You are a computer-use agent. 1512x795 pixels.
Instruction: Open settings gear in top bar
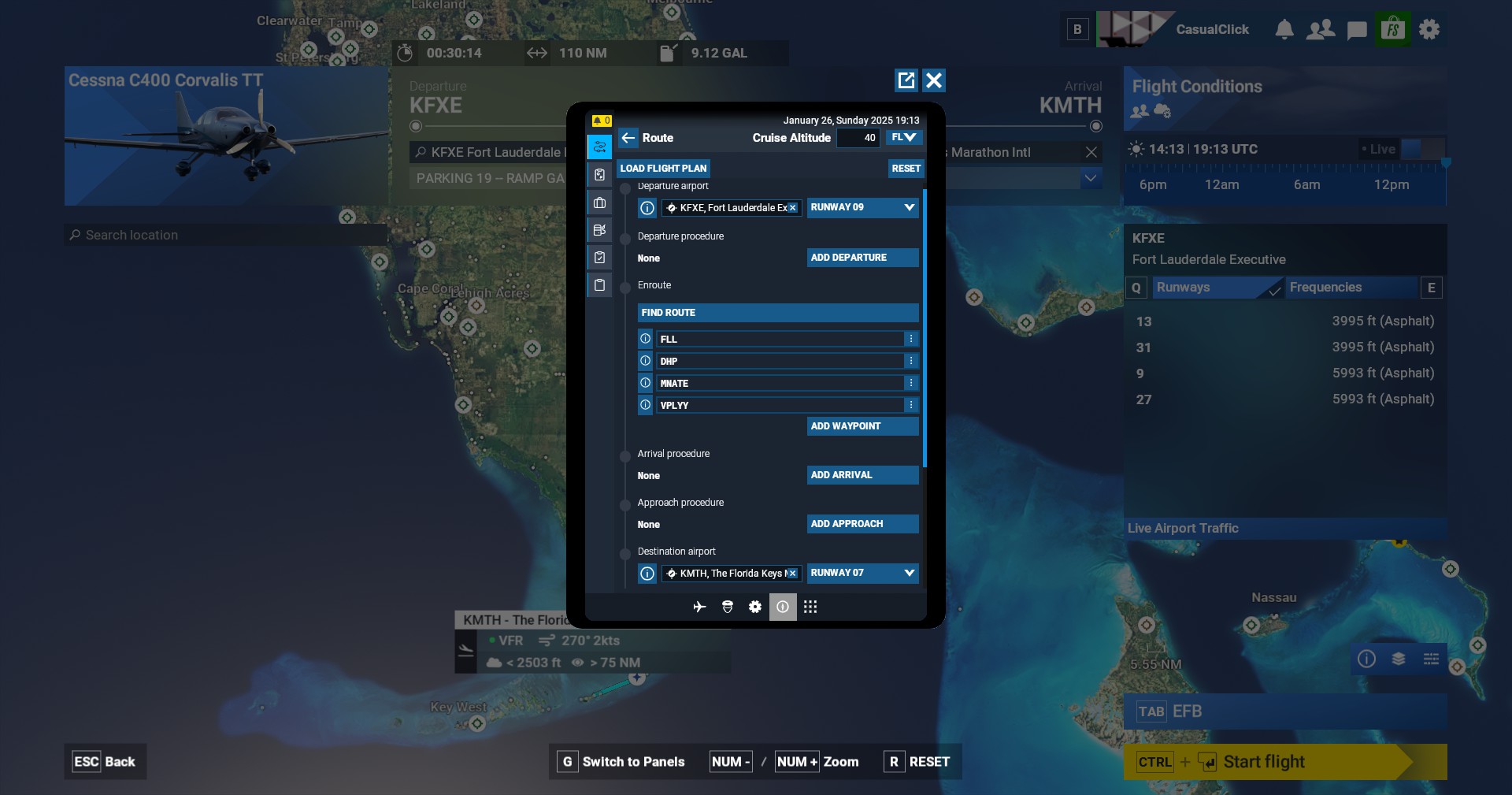click(1429, 30)
